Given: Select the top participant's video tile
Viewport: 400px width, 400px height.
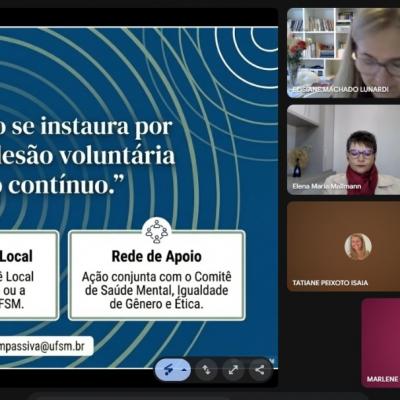Looking at the screenshot, I should [344, 53].
